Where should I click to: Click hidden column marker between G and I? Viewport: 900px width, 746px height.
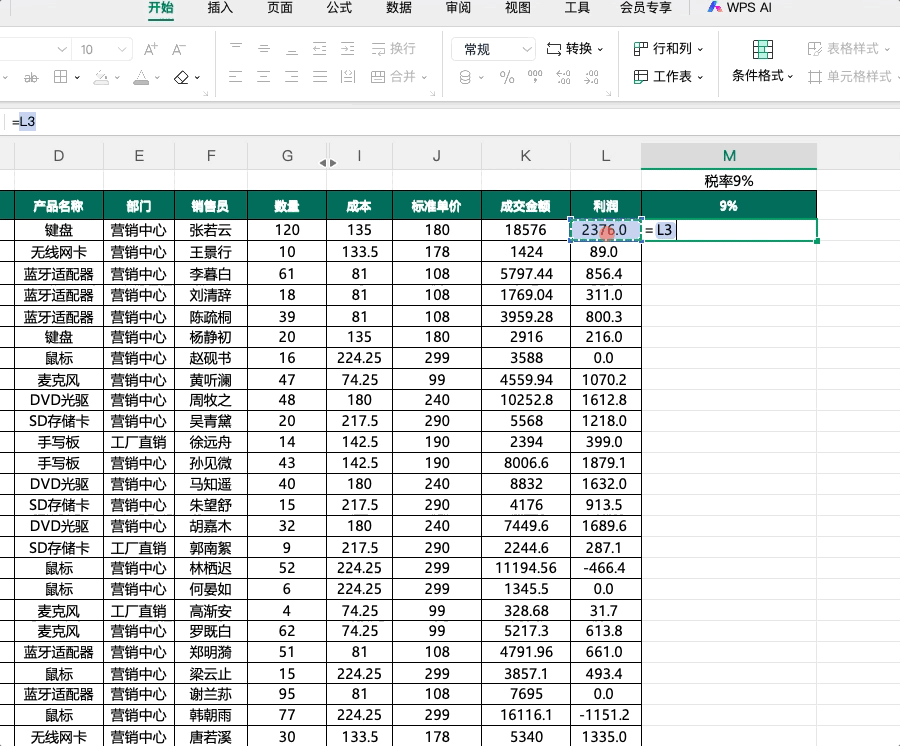[328, 163]
